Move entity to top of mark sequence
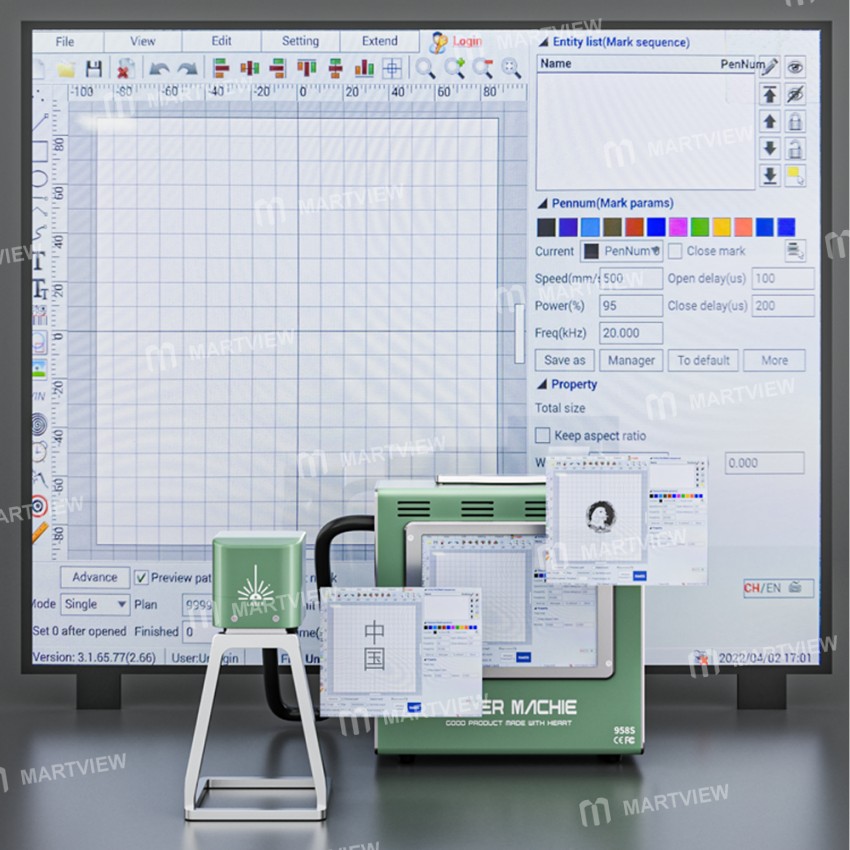 point(770,95)
